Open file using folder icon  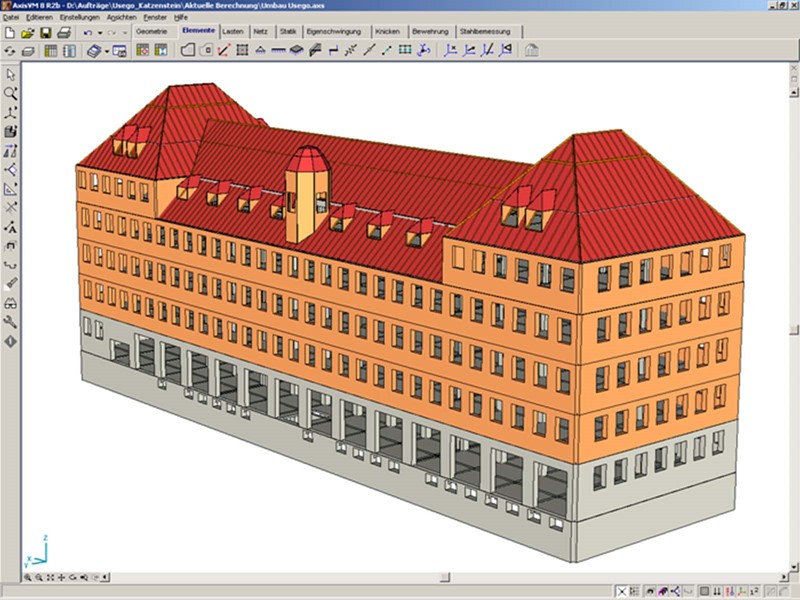28,33
